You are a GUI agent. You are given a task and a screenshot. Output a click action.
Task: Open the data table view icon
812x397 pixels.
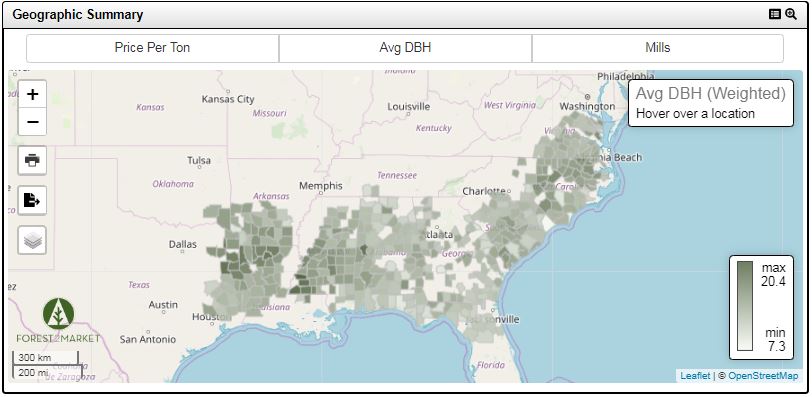click(x=775, y=14)
